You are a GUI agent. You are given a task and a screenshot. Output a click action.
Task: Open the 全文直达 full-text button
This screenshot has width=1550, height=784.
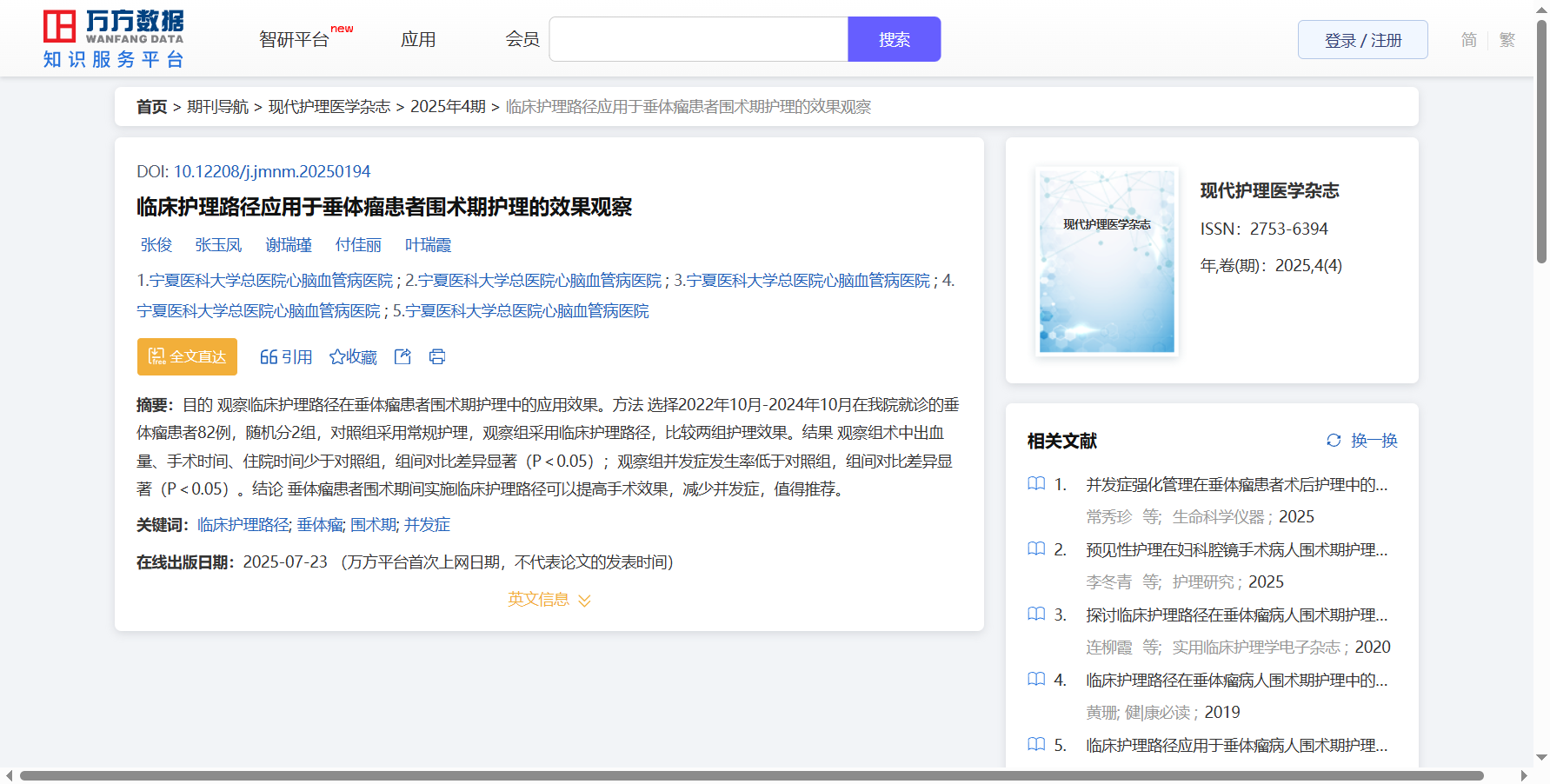(187, 356)
